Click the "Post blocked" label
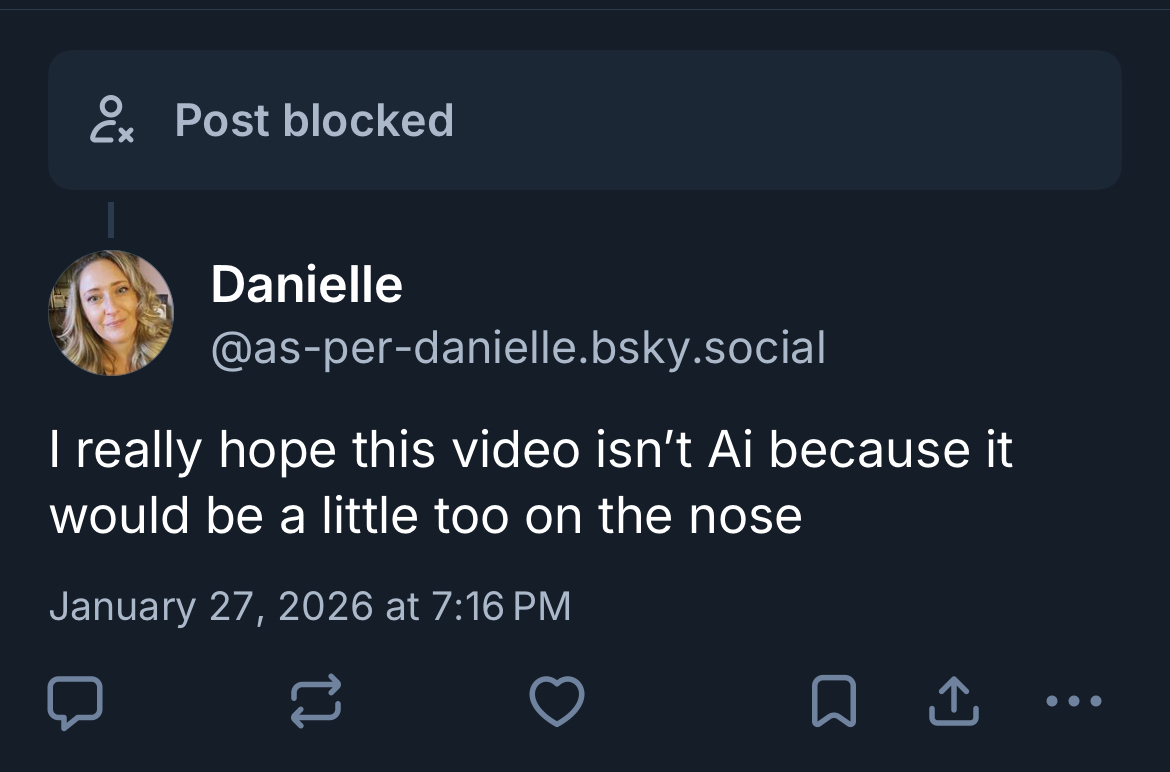Image resolution: width=1170 pixels, height=772 pixels. point(314,120)
